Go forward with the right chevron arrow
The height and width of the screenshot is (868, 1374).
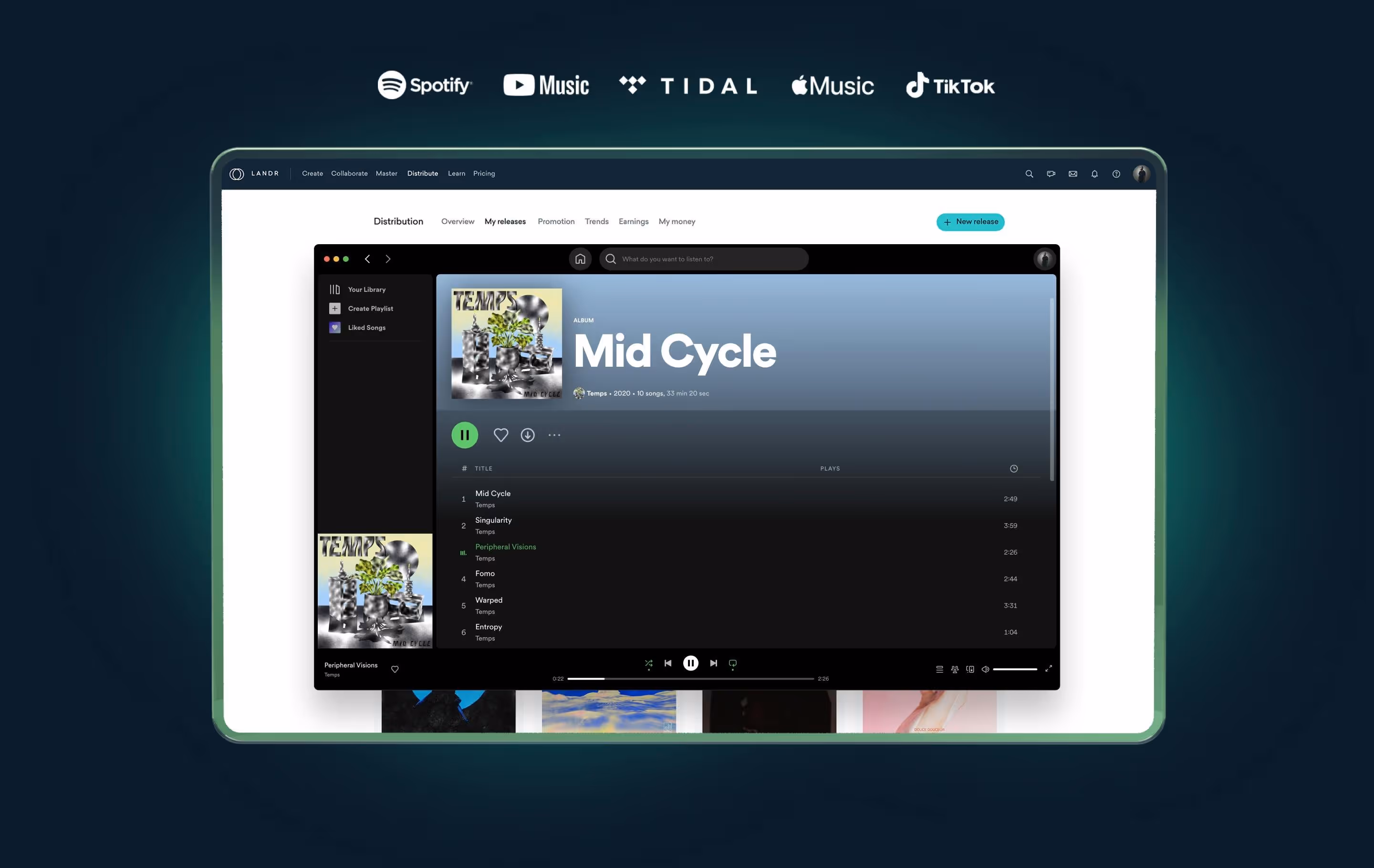pyautogui.click(x=388, y=259)
